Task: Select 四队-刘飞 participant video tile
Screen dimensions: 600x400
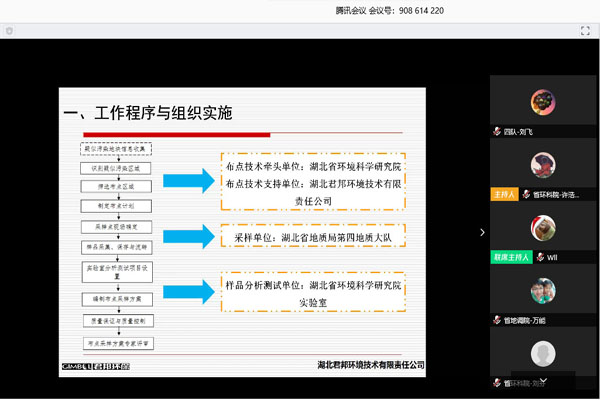Action: tap(543, 103)
